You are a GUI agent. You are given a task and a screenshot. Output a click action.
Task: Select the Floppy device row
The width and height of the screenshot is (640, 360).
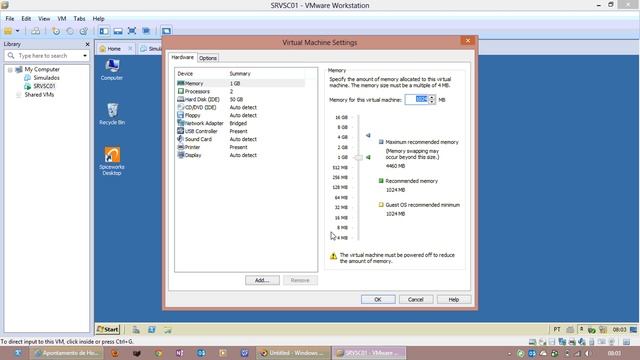click(x=241, y=115)
